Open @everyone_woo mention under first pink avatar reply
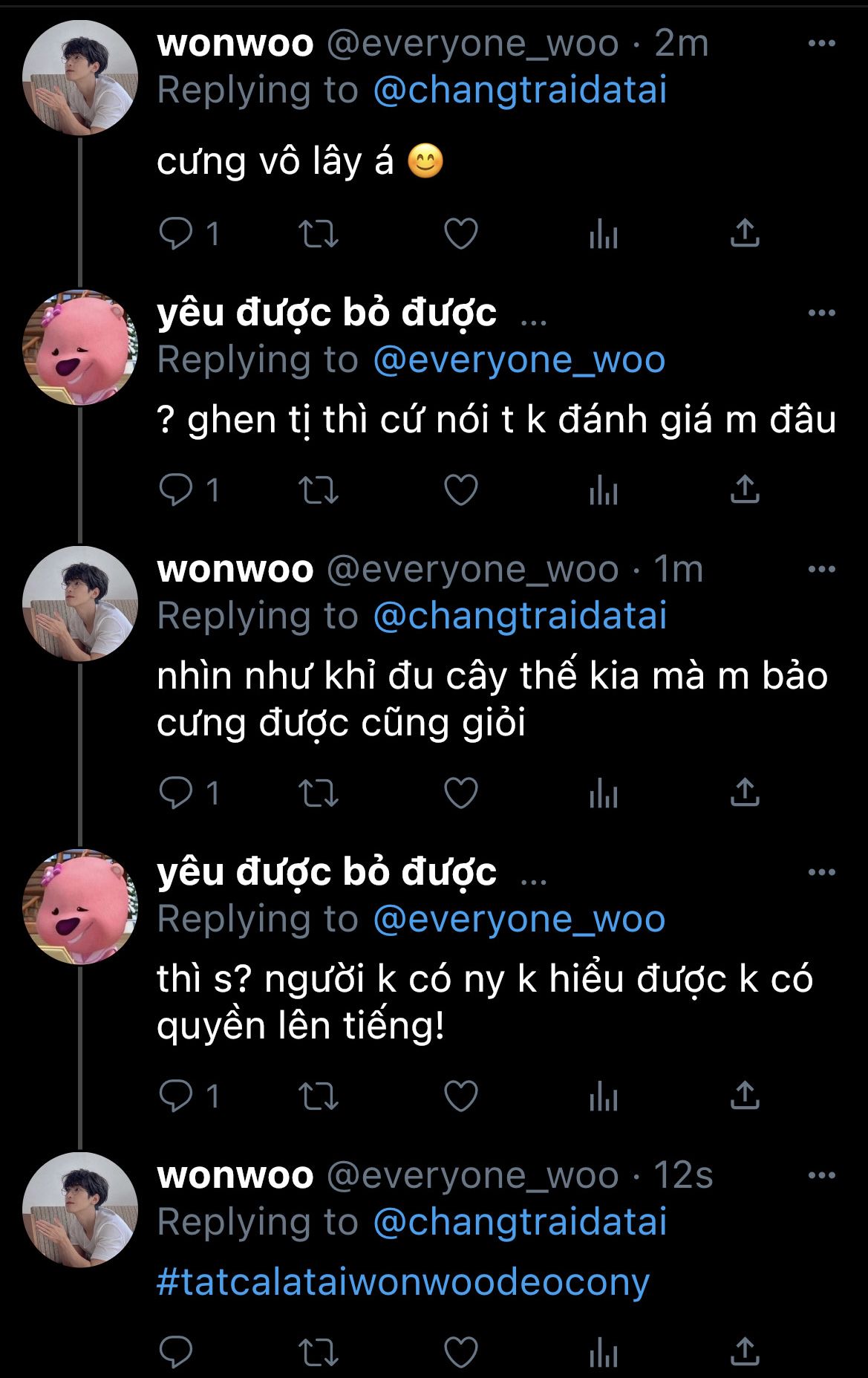 click(519, 360)
